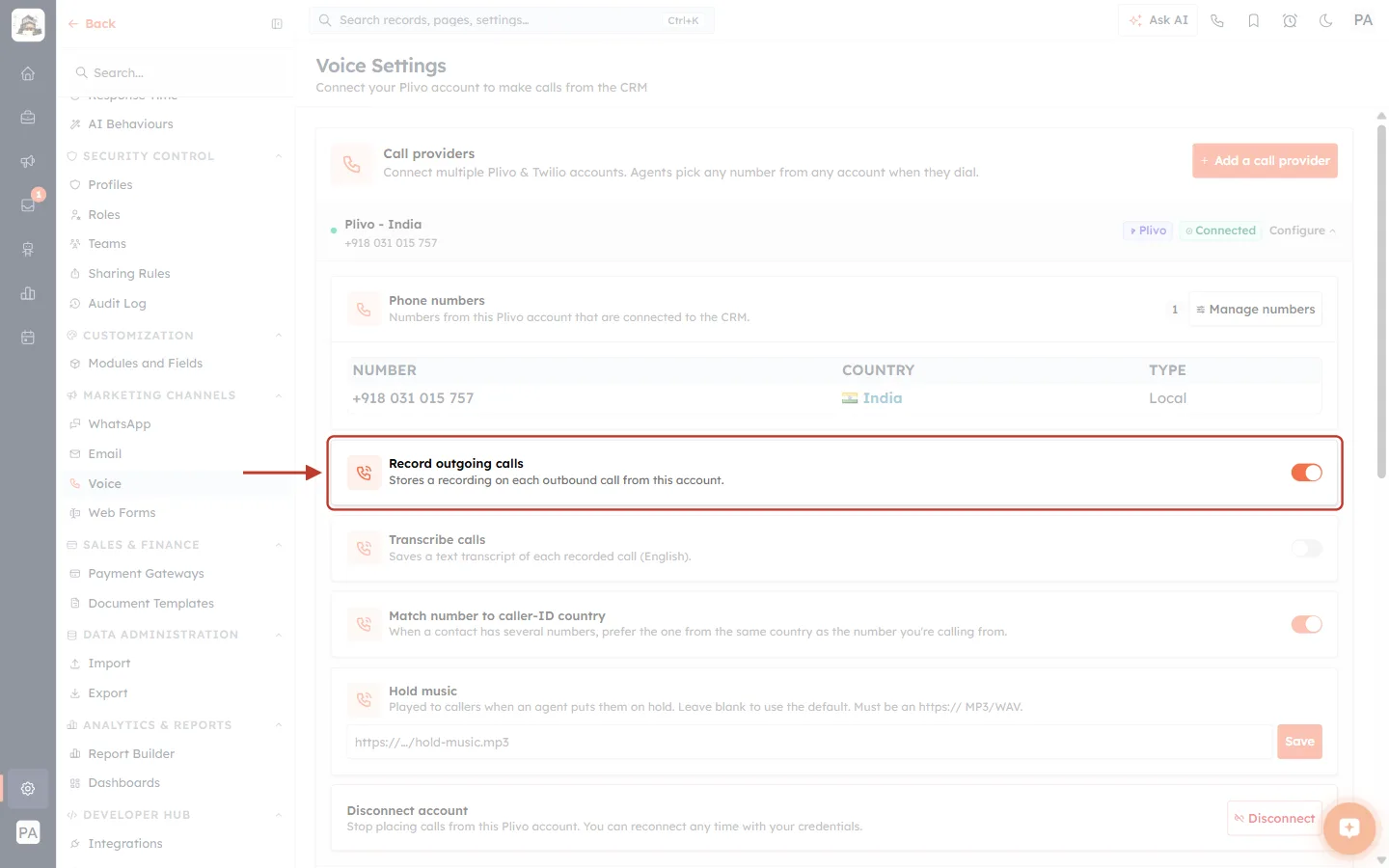Click the sidebar Search field
1389x868 pixels.
(x=178, y=73)
